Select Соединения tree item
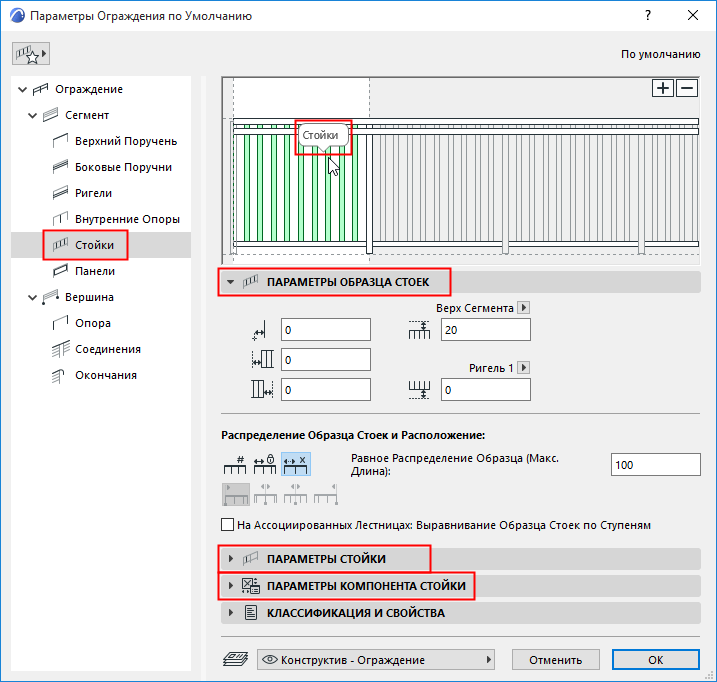This screenshot has width=717, height=682. pos(108,349)
